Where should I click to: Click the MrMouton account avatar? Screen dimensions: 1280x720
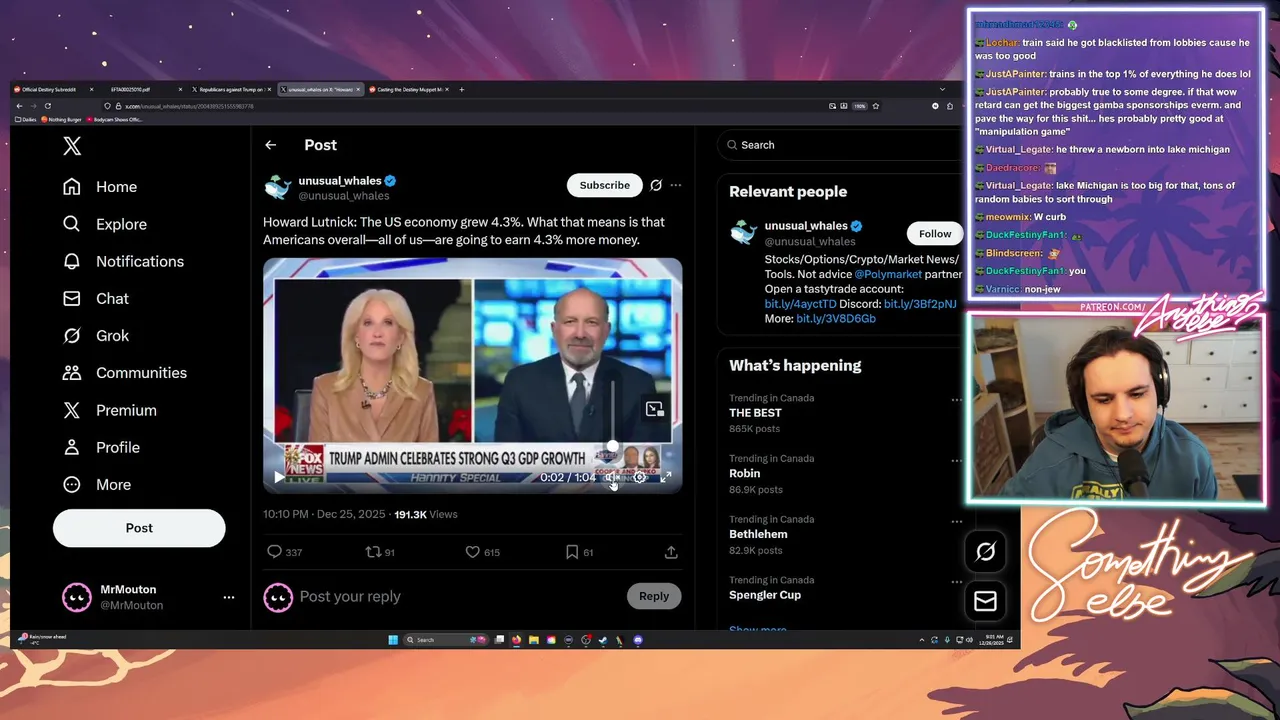point(77,597)
